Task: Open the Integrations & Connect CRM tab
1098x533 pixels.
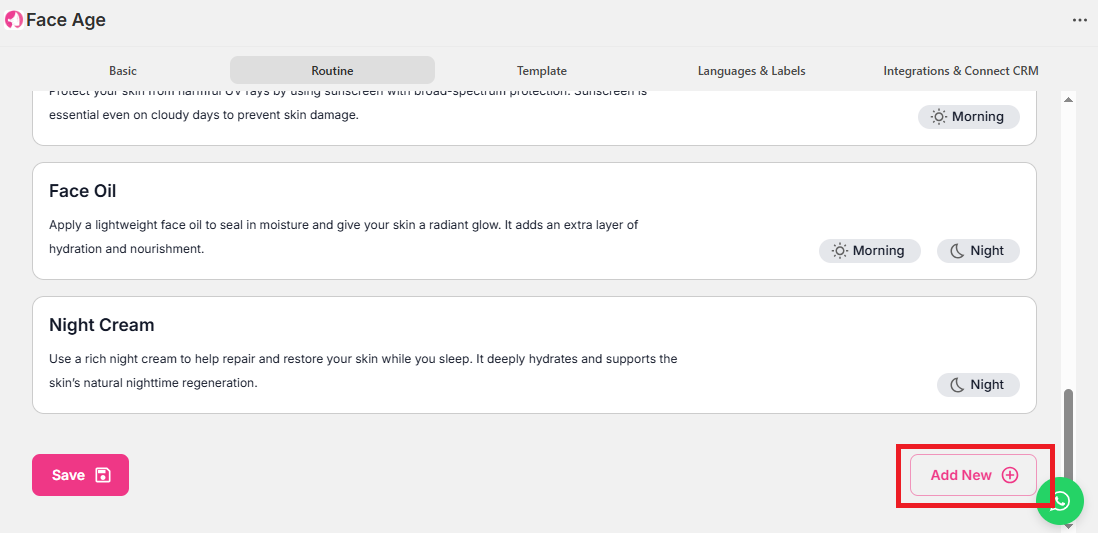Action: point(960,71)
